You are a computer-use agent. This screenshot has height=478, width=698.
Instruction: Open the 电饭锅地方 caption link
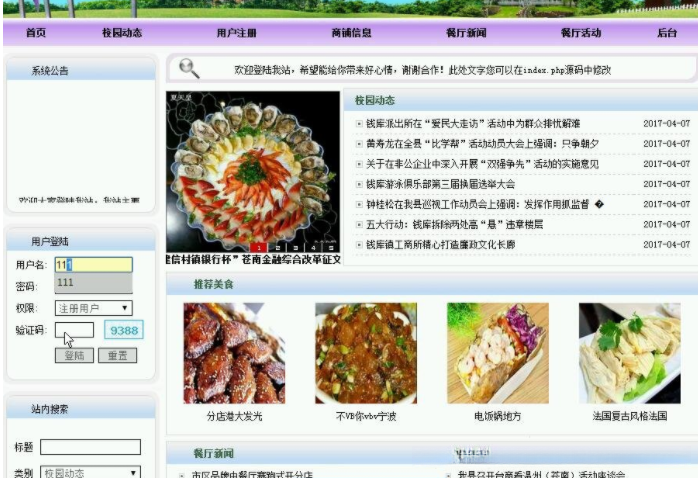(498, 417)
